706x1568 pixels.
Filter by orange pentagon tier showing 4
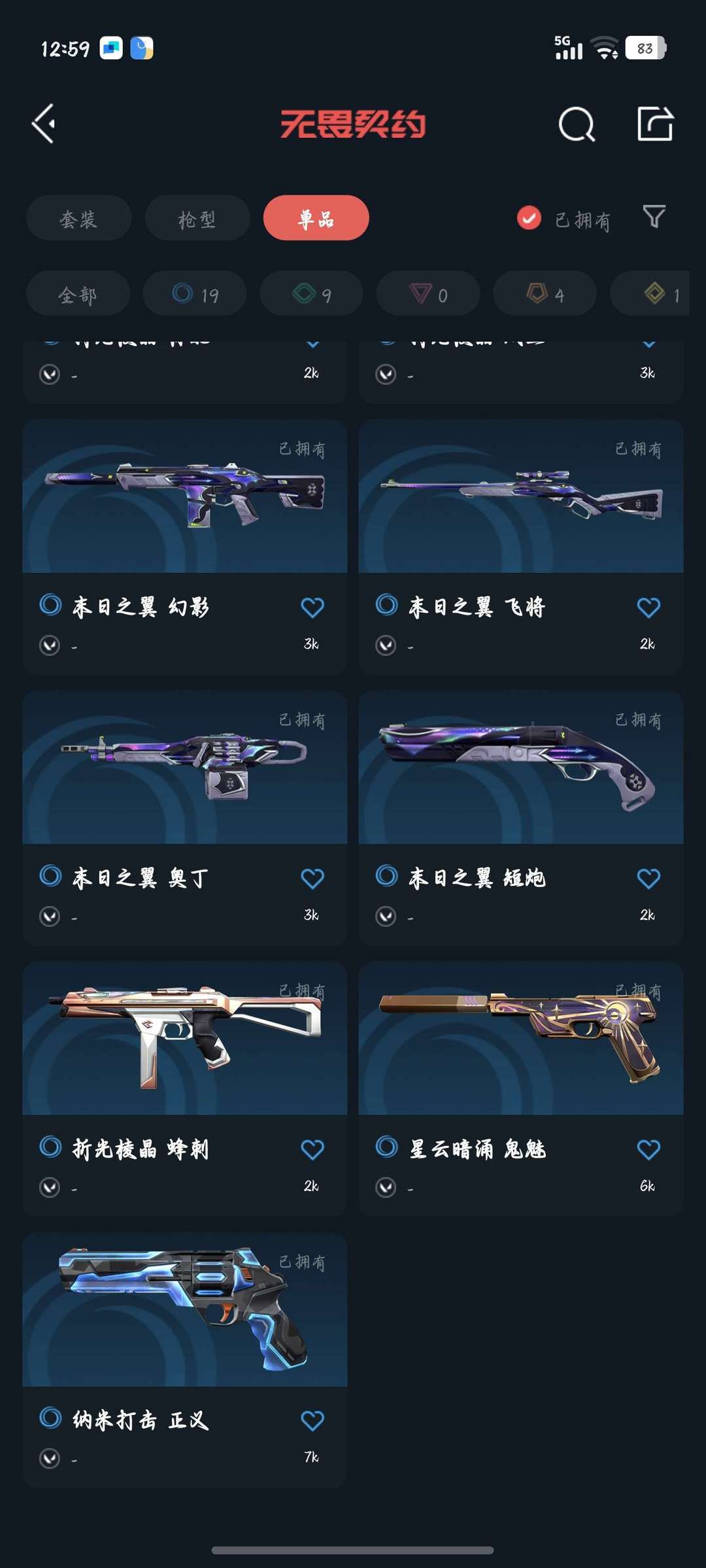[x=545, y=294]
